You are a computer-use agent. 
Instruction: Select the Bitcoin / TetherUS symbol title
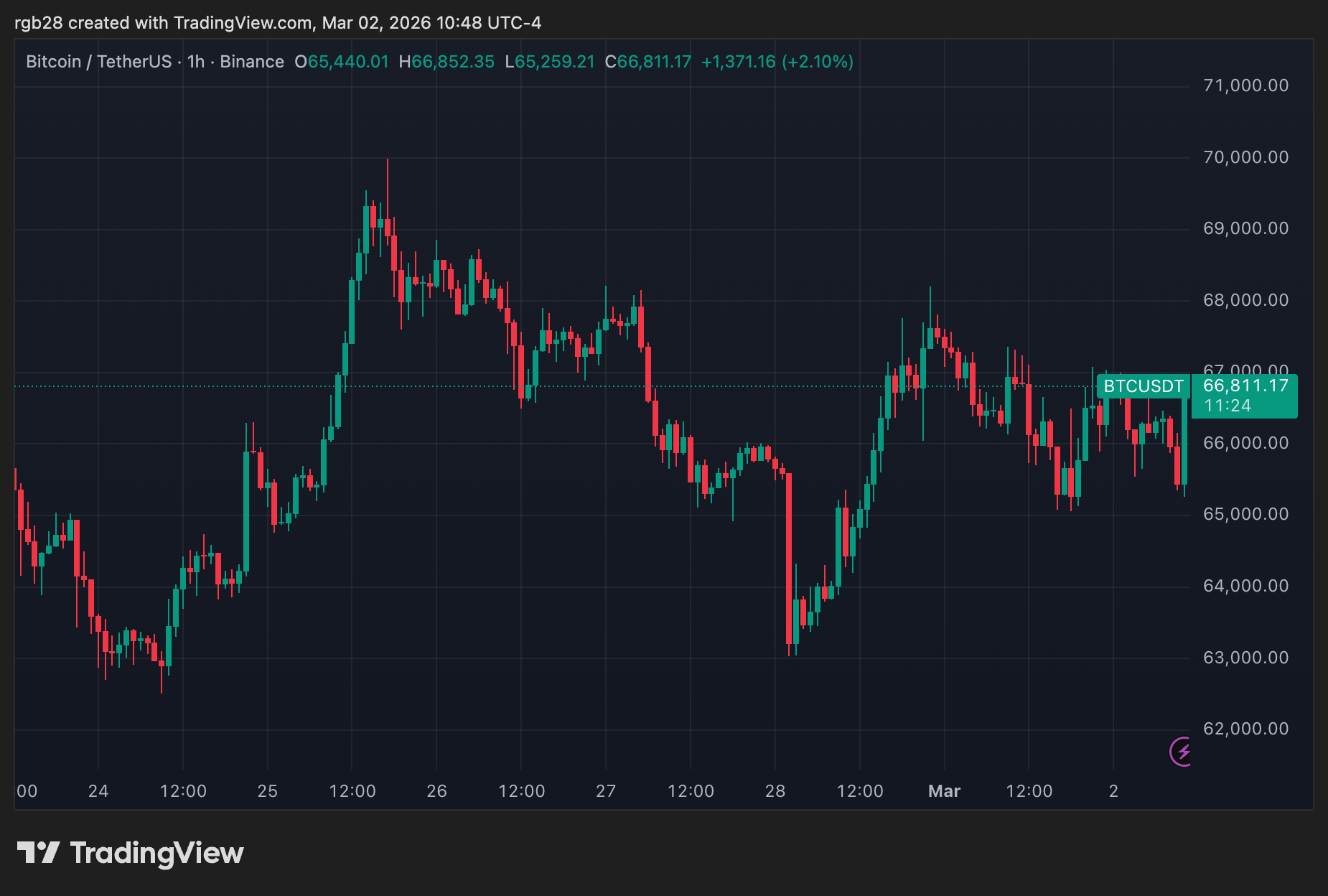98,62
